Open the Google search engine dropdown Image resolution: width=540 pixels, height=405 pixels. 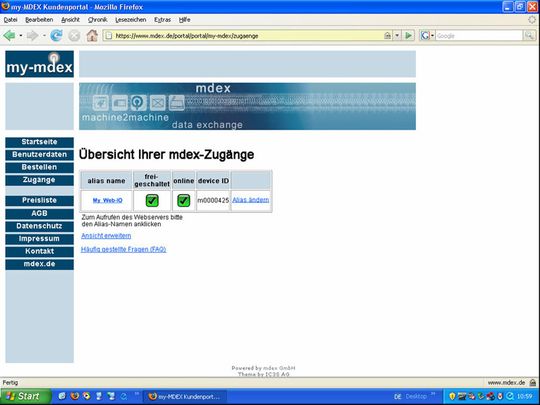[427, 35]
